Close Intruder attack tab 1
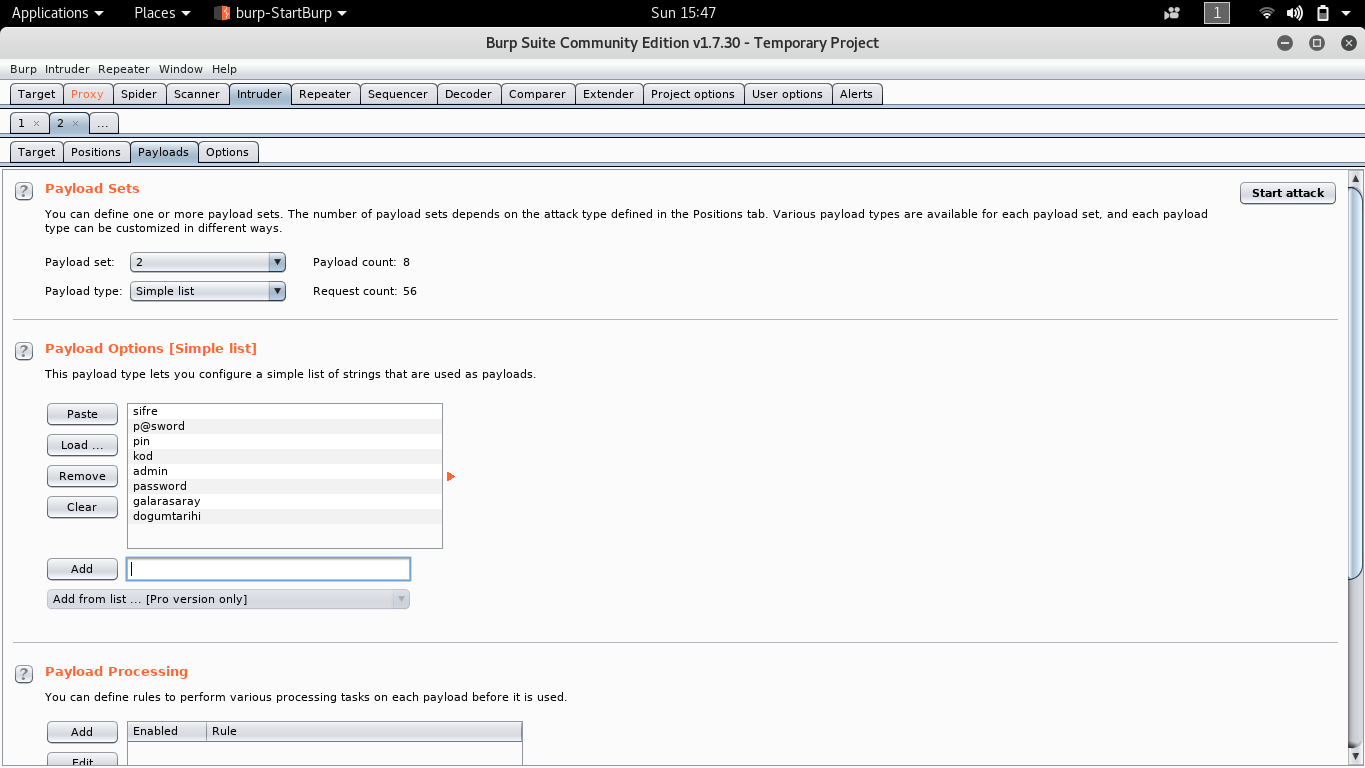The width and height of the screenshot is (1365, 768). (x=36, y=123)
